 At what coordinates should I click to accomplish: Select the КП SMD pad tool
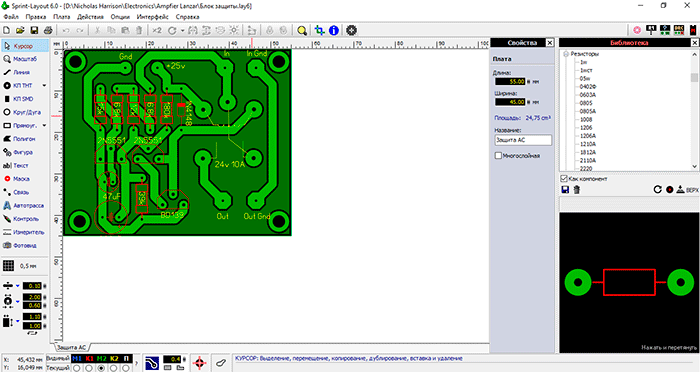(x=24, y=99)
